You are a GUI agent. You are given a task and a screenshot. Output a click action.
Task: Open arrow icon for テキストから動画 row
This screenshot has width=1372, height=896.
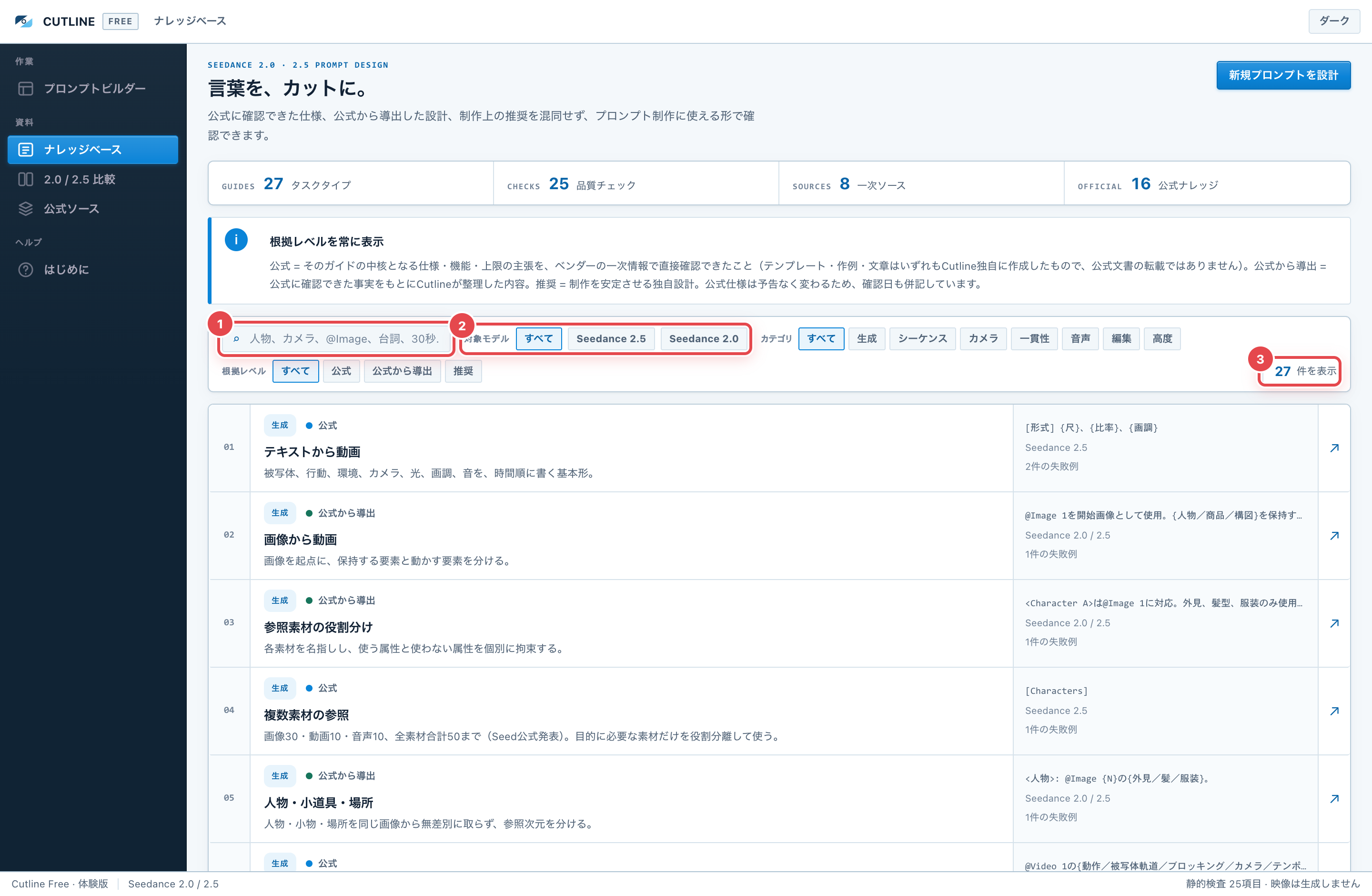tap(1334, 448)
